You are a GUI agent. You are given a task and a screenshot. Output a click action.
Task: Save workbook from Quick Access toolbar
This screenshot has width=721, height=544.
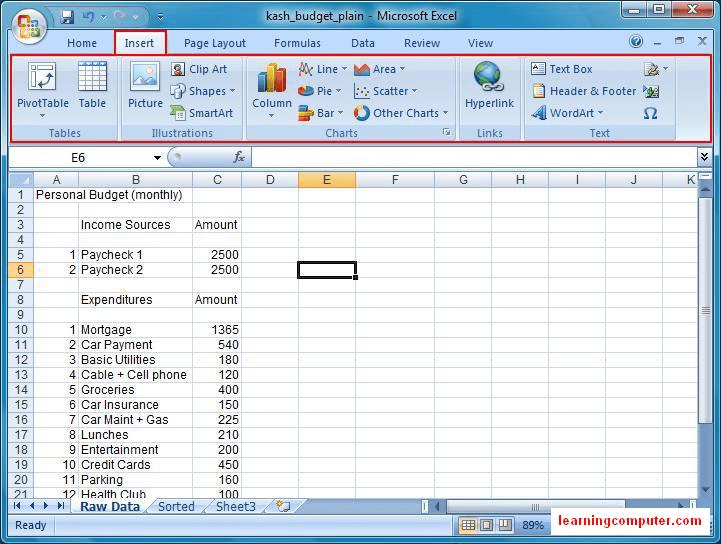click(67, 17)
